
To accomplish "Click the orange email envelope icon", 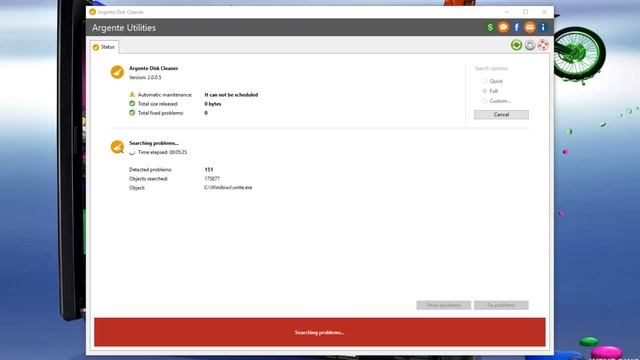I will (x=529, y=27).
